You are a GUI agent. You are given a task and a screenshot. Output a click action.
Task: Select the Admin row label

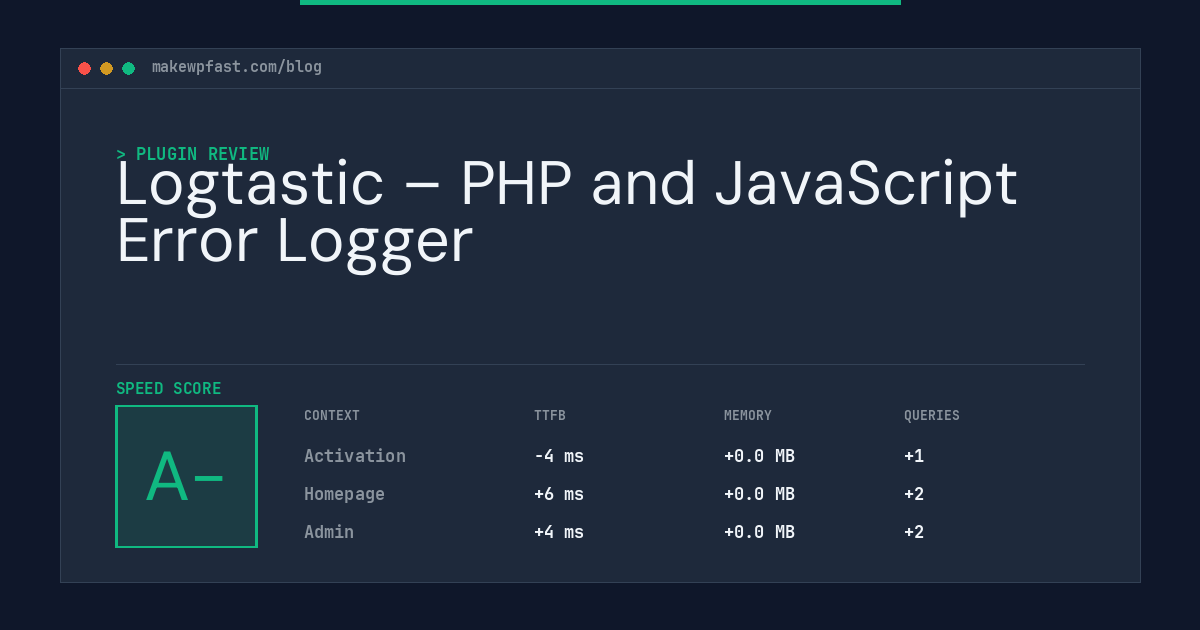pos(329,532)
